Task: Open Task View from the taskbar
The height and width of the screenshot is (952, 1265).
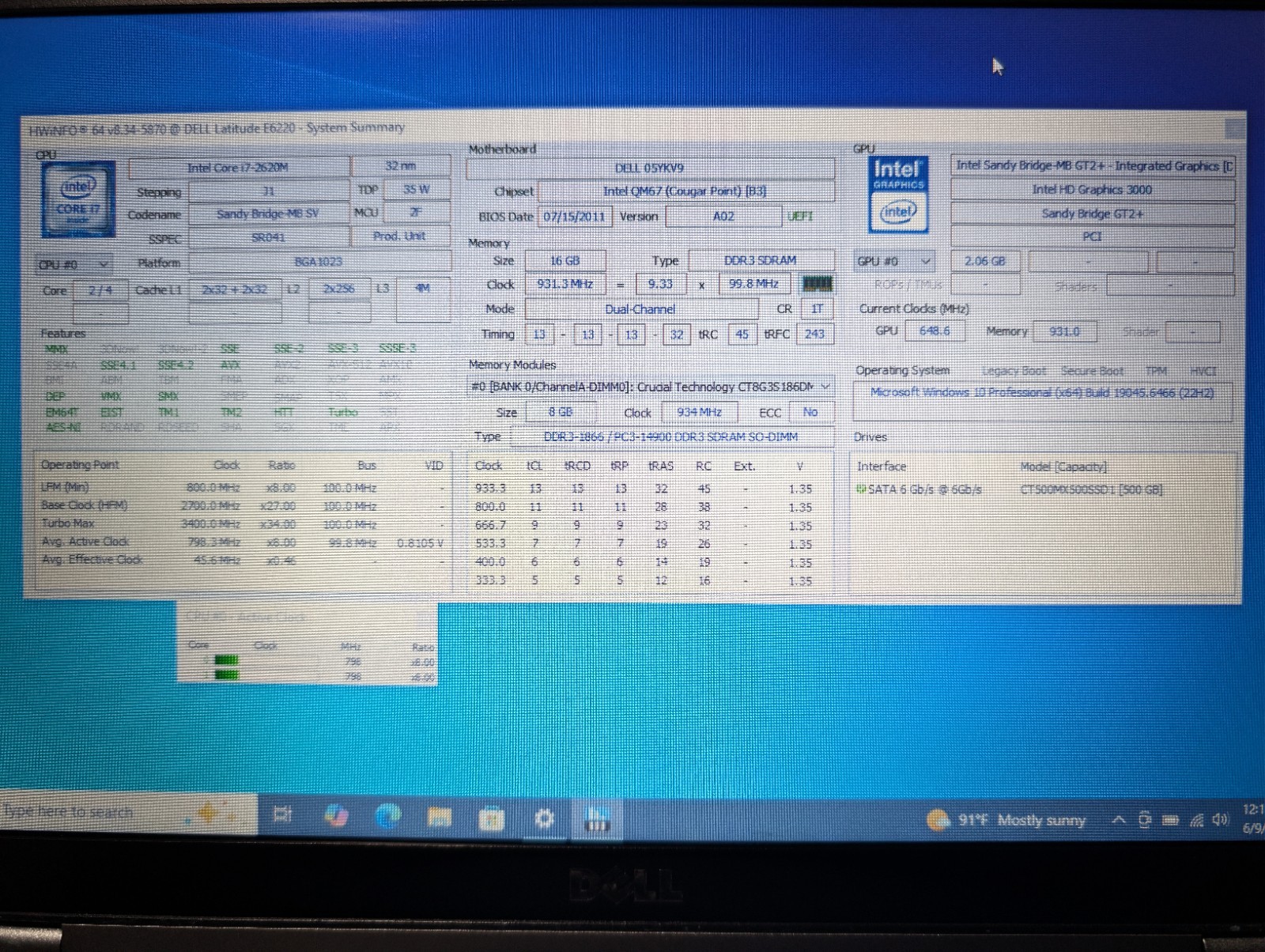Action: pyautogui.click(x=281, y=814)
